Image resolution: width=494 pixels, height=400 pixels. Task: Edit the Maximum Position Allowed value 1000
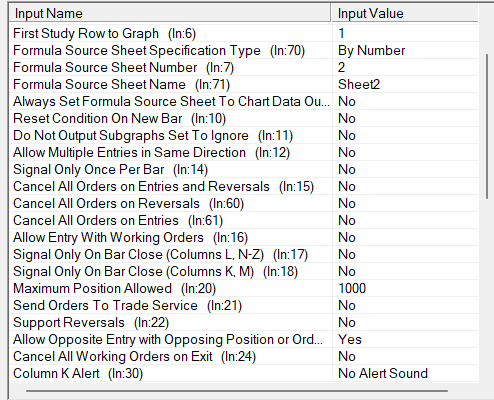pos(405,288)
